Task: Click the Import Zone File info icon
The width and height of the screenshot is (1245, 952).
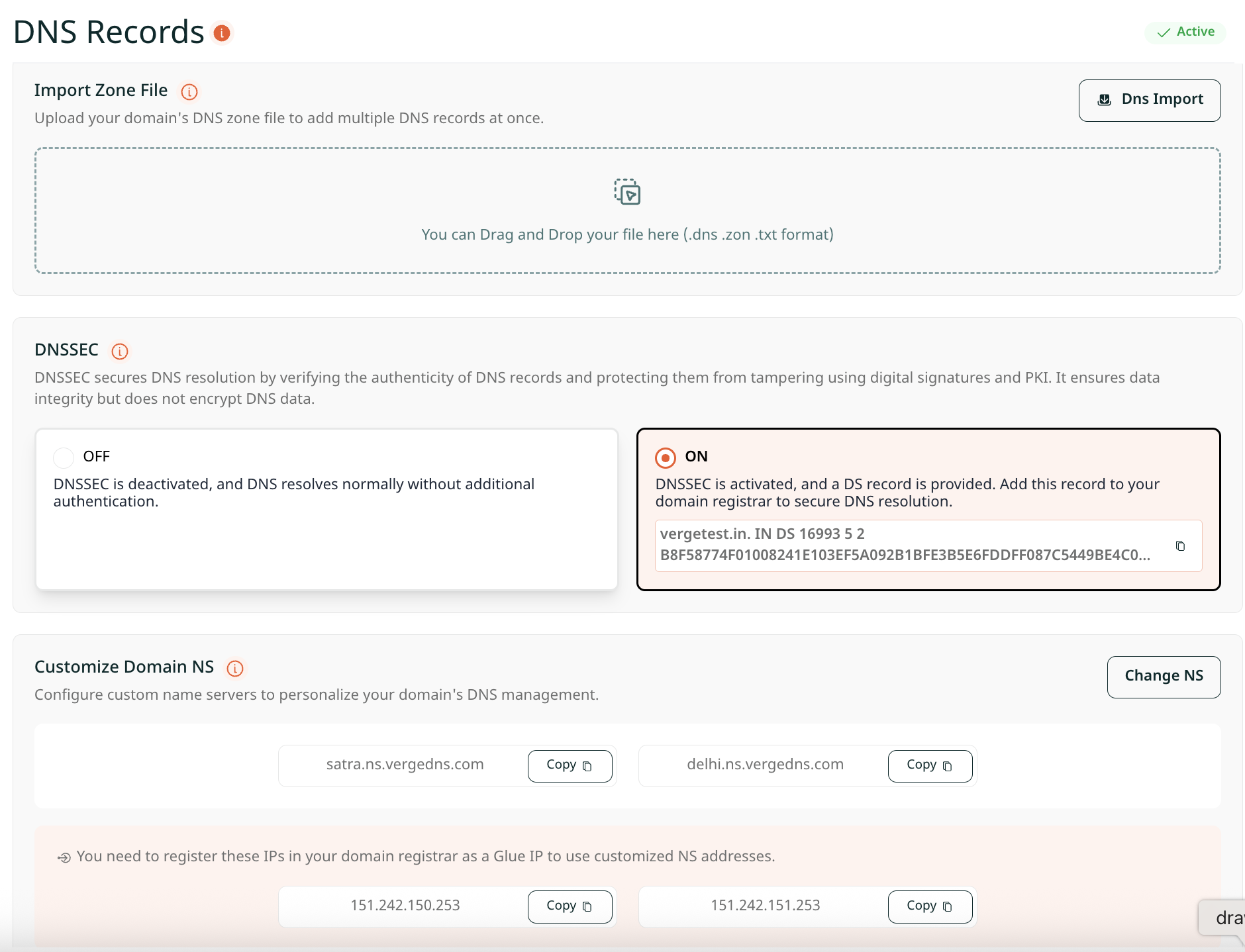Action: (189, 92)
